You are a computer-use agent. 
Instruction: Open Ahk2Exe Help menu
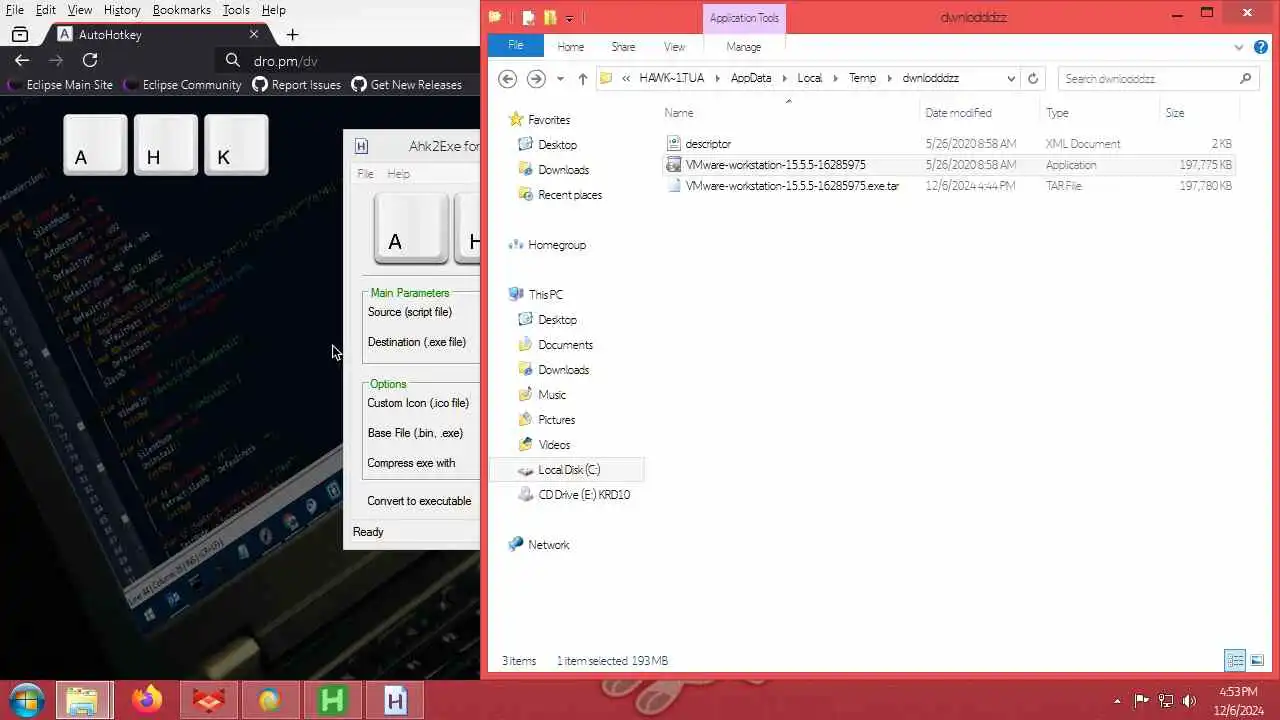[398, 174]
